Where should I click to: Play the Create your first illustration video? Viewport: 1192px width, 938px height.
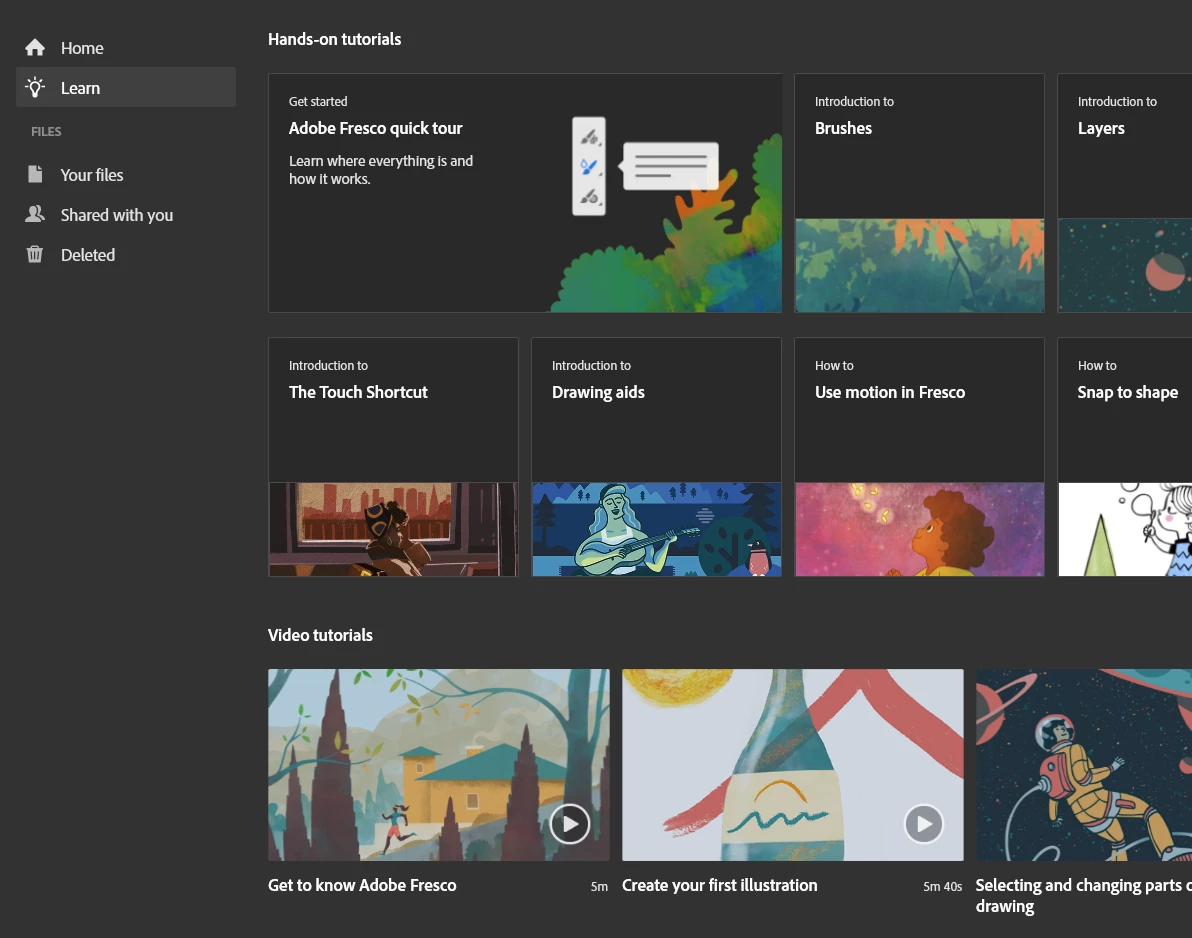click(x=924, y=824)
